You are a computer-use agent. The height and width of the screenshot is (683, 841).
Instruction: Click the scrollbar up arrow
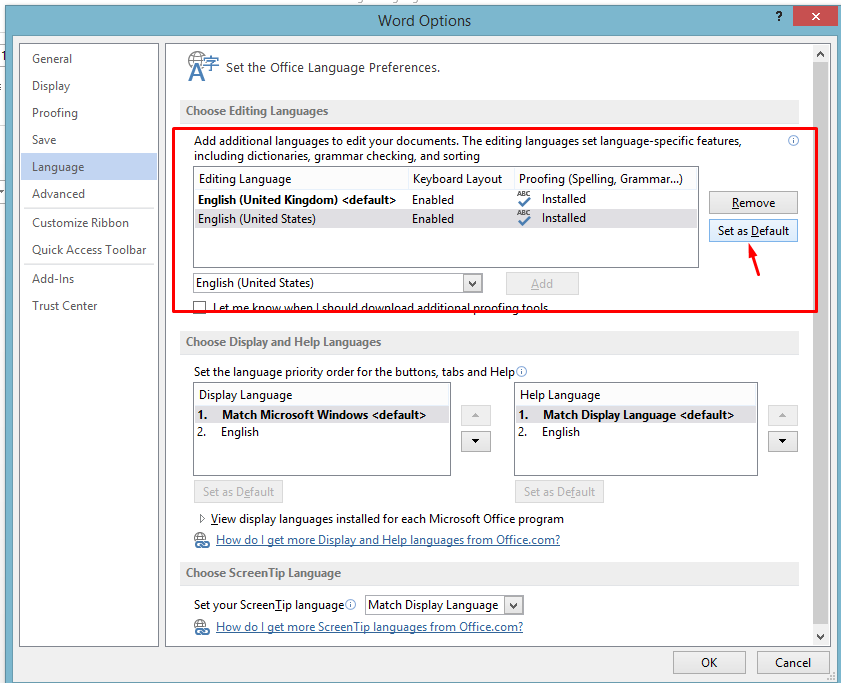(820, 54)
